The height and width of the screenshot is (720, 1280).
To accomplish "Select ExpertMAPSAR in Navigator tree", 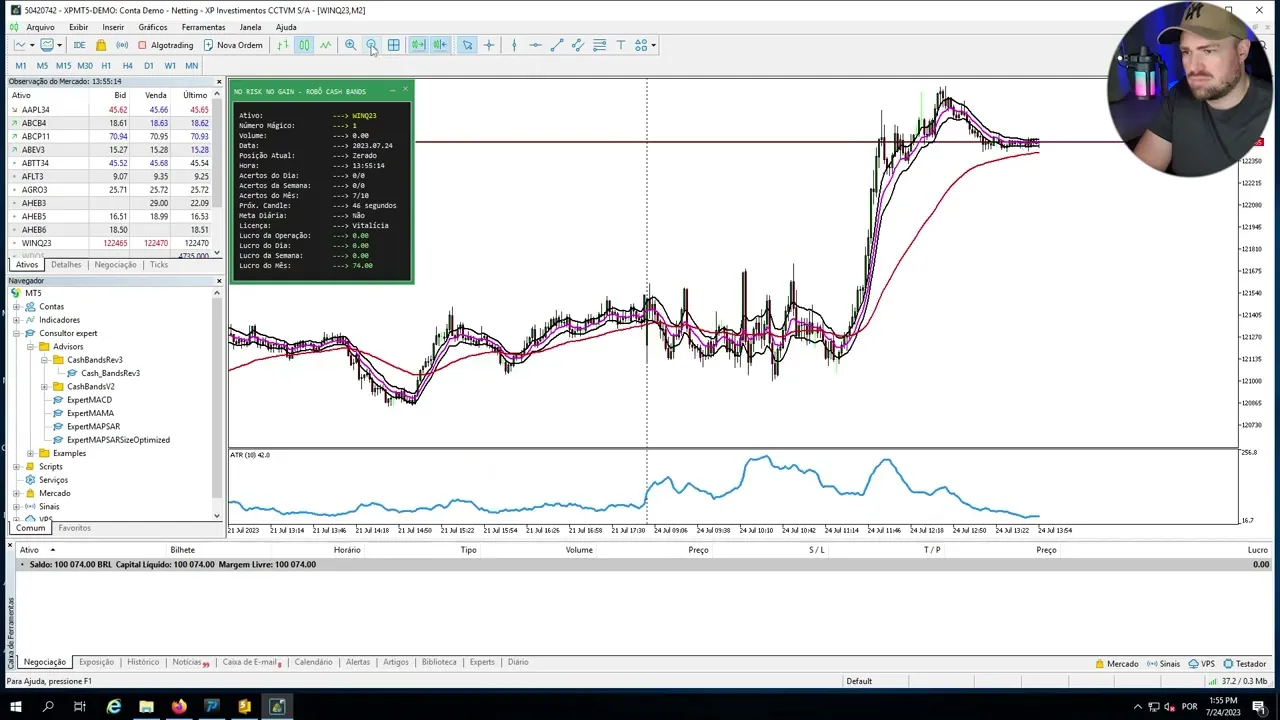I will tap(93, 427).
